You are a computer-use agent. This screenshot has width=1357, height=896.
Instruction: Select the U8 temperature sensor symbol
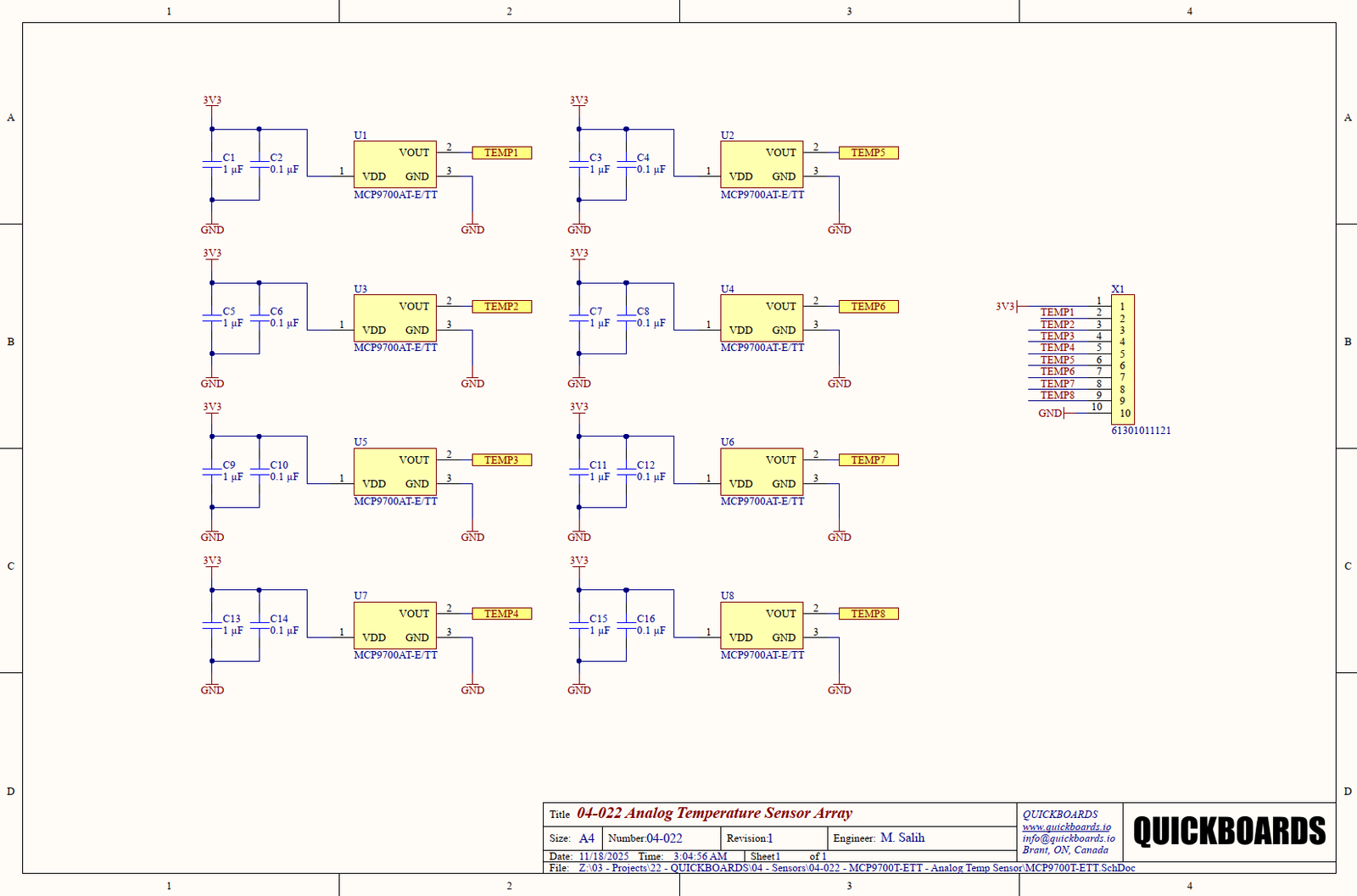[x=761, y=626]
